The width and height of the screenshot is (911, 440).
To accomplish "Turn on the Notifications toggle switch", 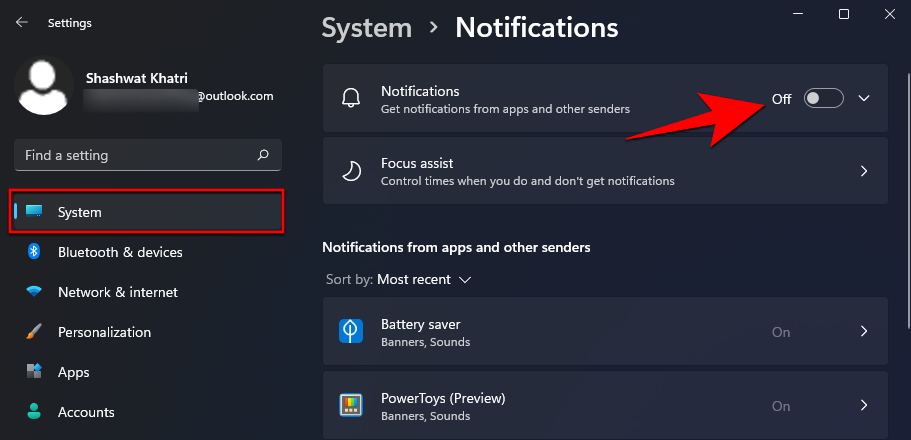I will point(824,98).
